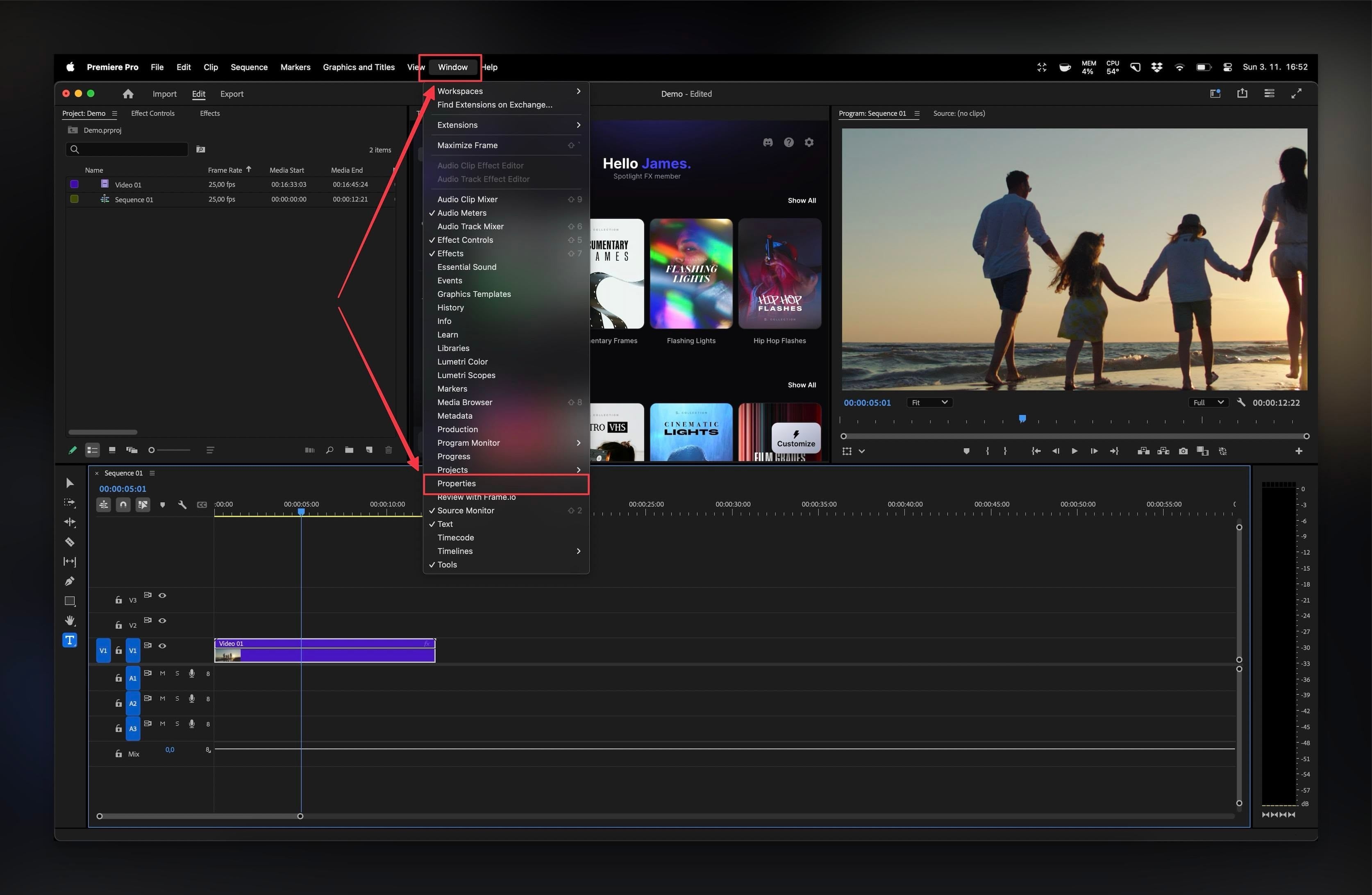This screenshot has height=895, width=1372.
Task: Click the Window menu item
Action: [453, 67]
